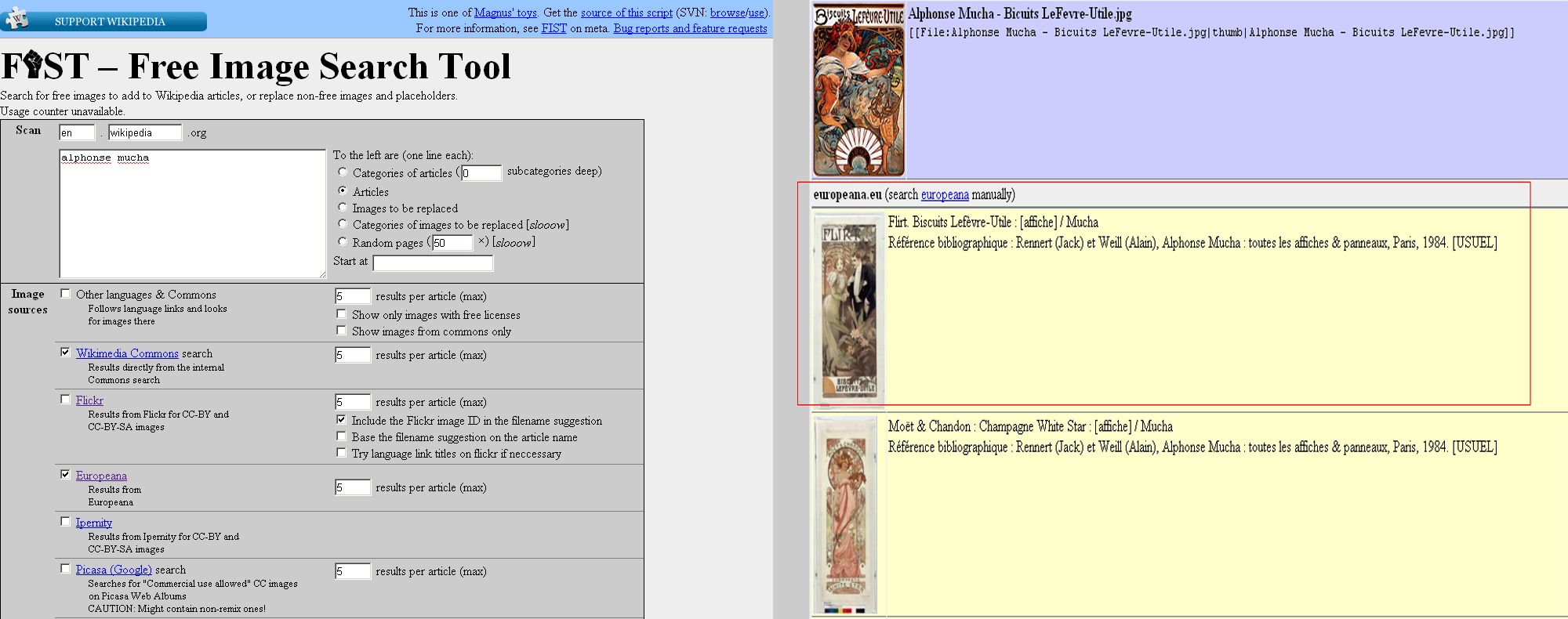Uncheck Include the Flickr image ID option
Image resolution: width=1568 pixels, height=619 pixels.
tap(342, 420)
